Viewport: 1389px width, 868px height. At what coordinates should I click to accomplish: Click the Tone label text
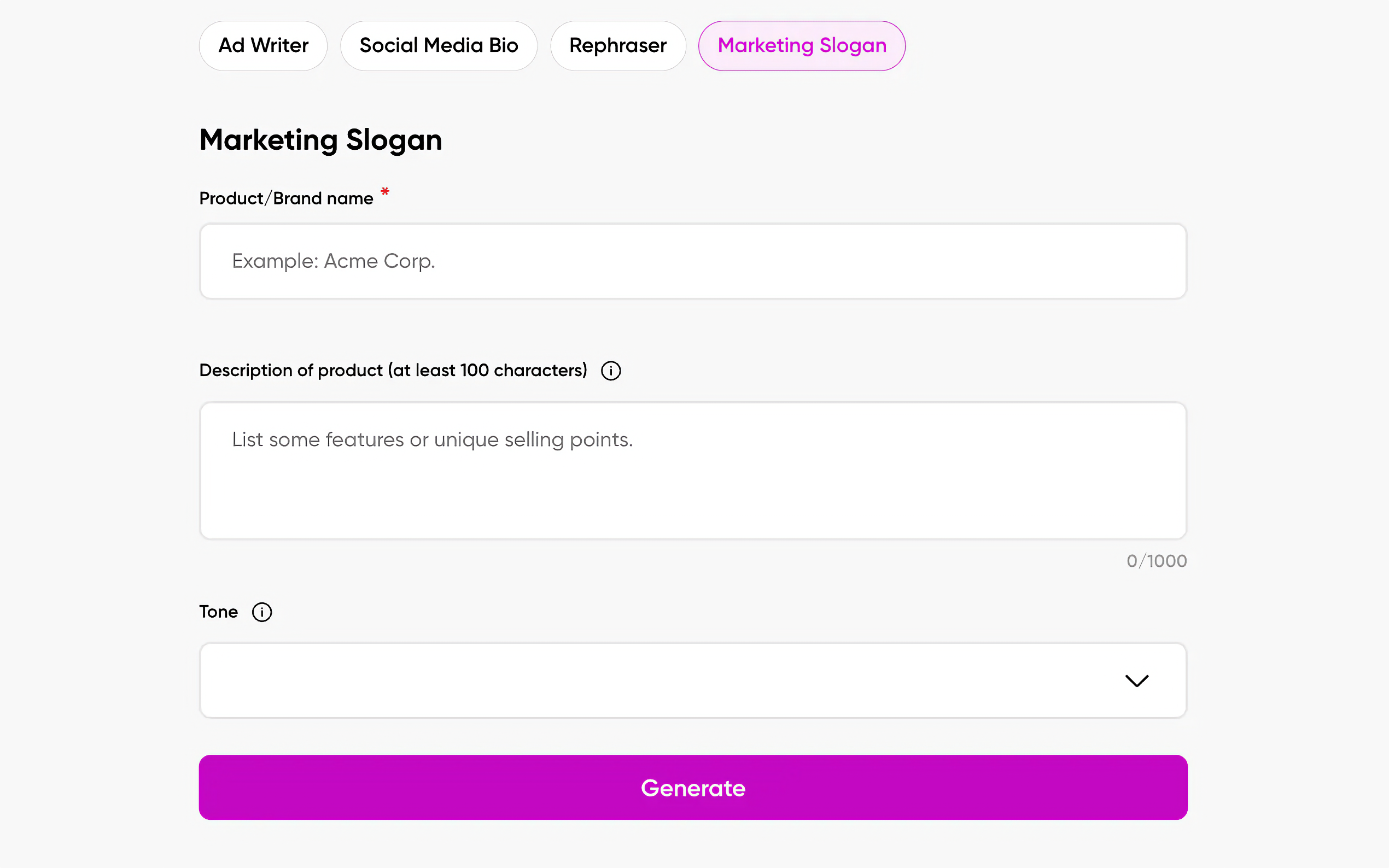pos(218,612)
